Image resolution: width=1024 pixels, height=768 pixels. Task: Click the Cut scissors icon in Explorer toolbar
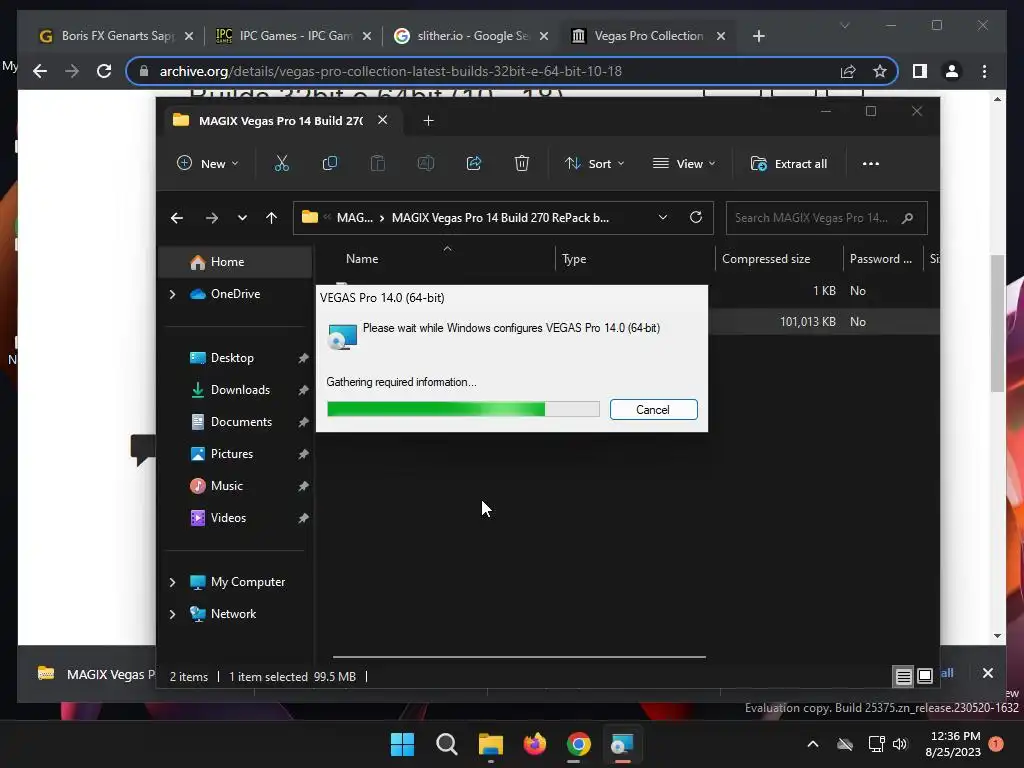(281, 163)
